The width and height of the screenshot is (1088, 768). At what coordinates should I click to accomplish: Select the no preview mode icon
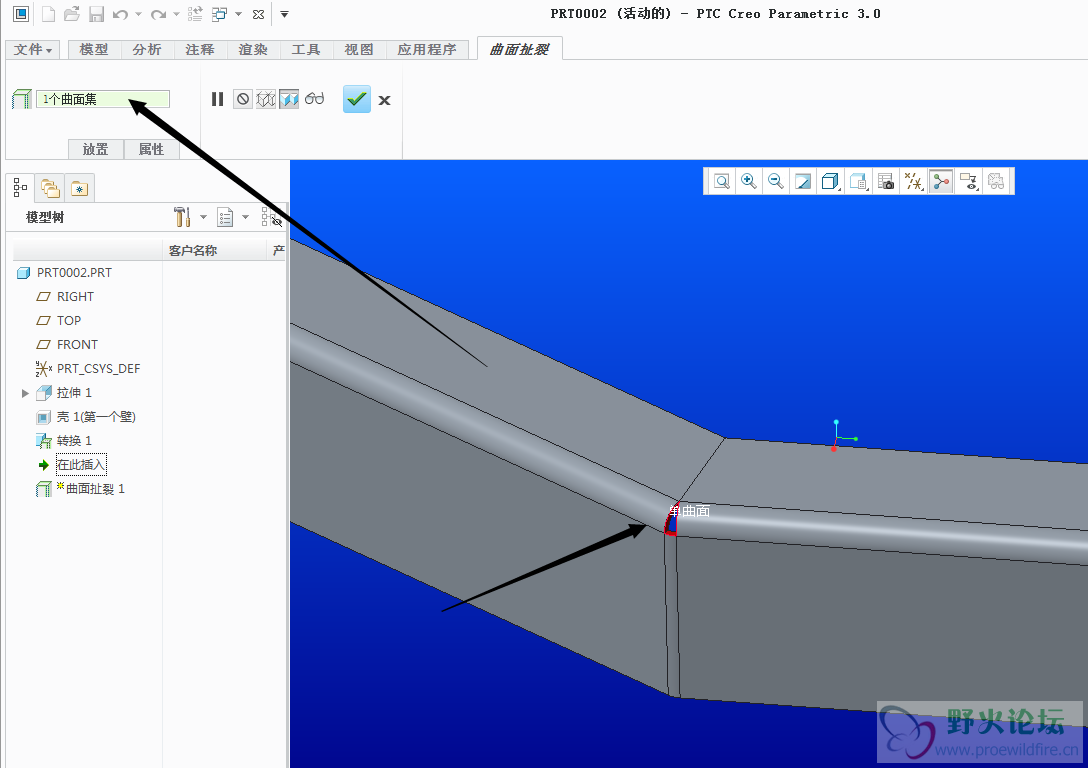tap(242, 99)
